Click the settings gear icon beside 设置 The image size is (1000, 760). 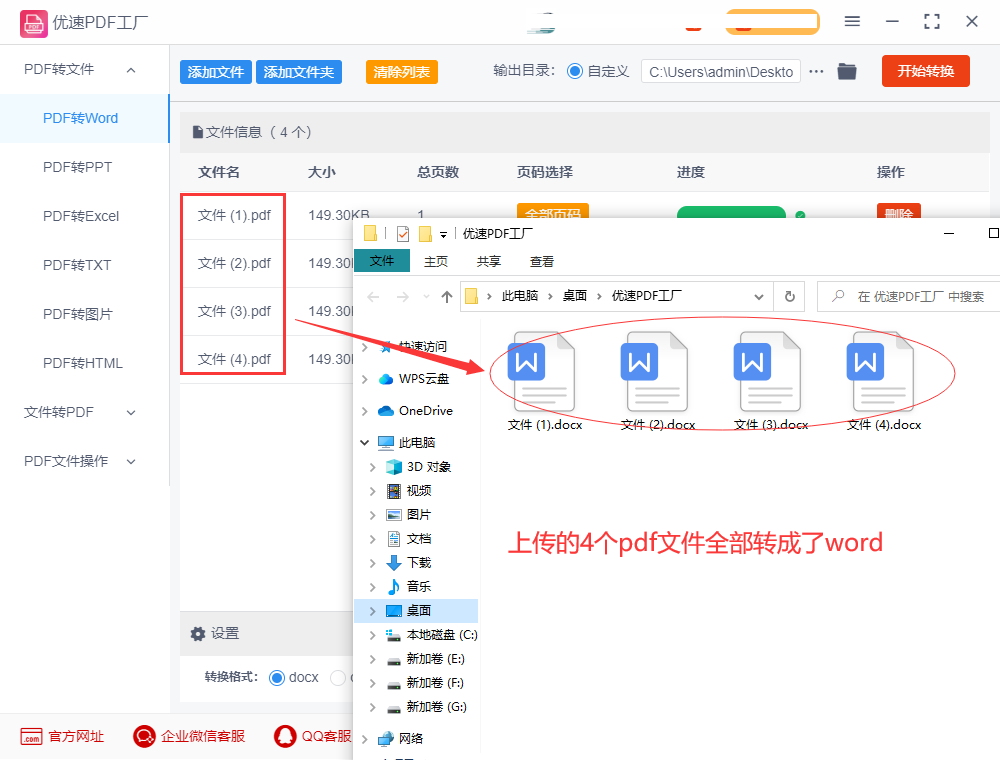click(198, 634)
